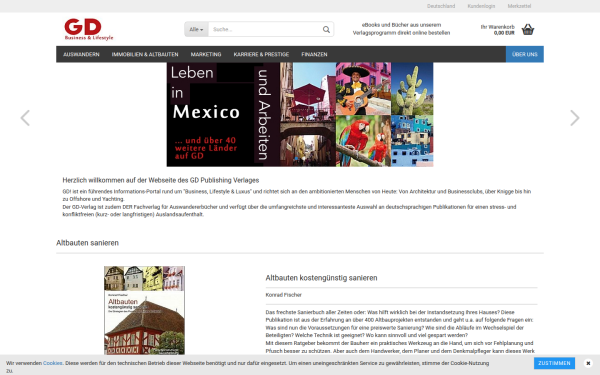Click the Leben in Mexico banner
The image size is (600, 375).
[300, 114]
